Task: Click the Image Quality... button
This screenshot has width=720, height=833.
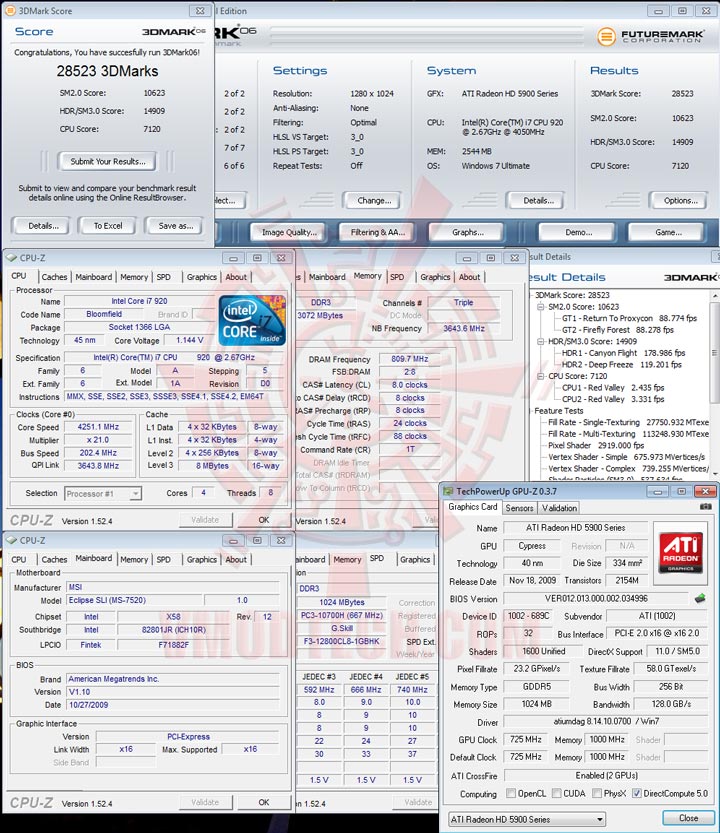Action: pos(289,232)
